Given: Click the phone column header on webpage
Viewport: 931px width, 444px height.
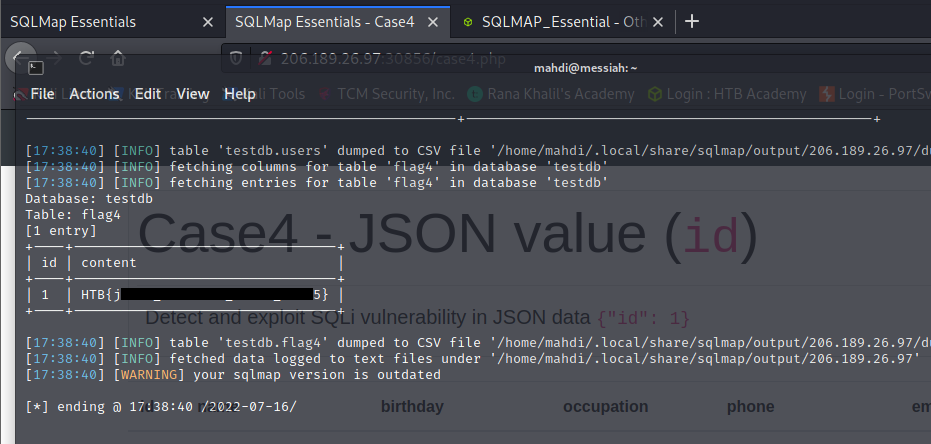Looking at the screenshot, I should click(750, 407).
